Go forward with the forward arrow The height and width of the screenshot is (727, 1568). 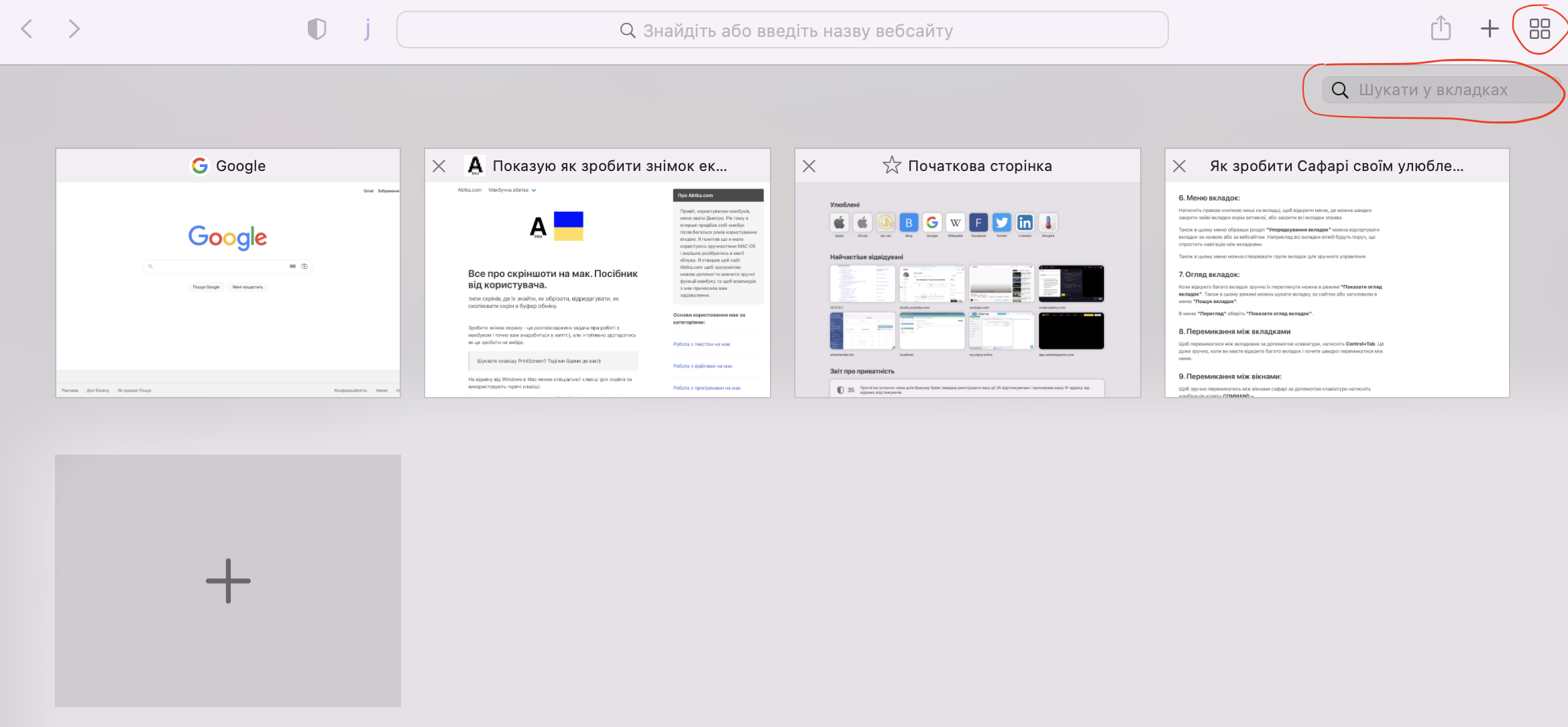74,29
